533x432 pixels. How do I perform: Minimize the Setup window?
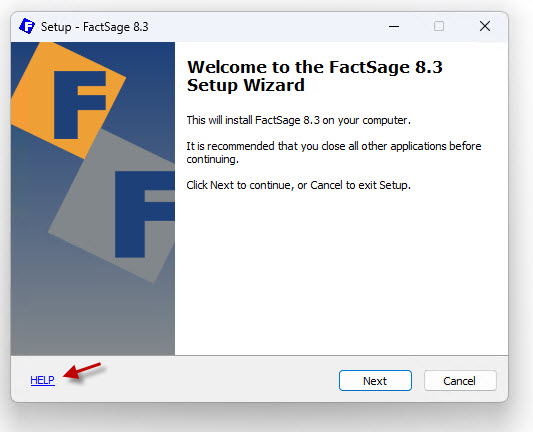tap(394, 26)
